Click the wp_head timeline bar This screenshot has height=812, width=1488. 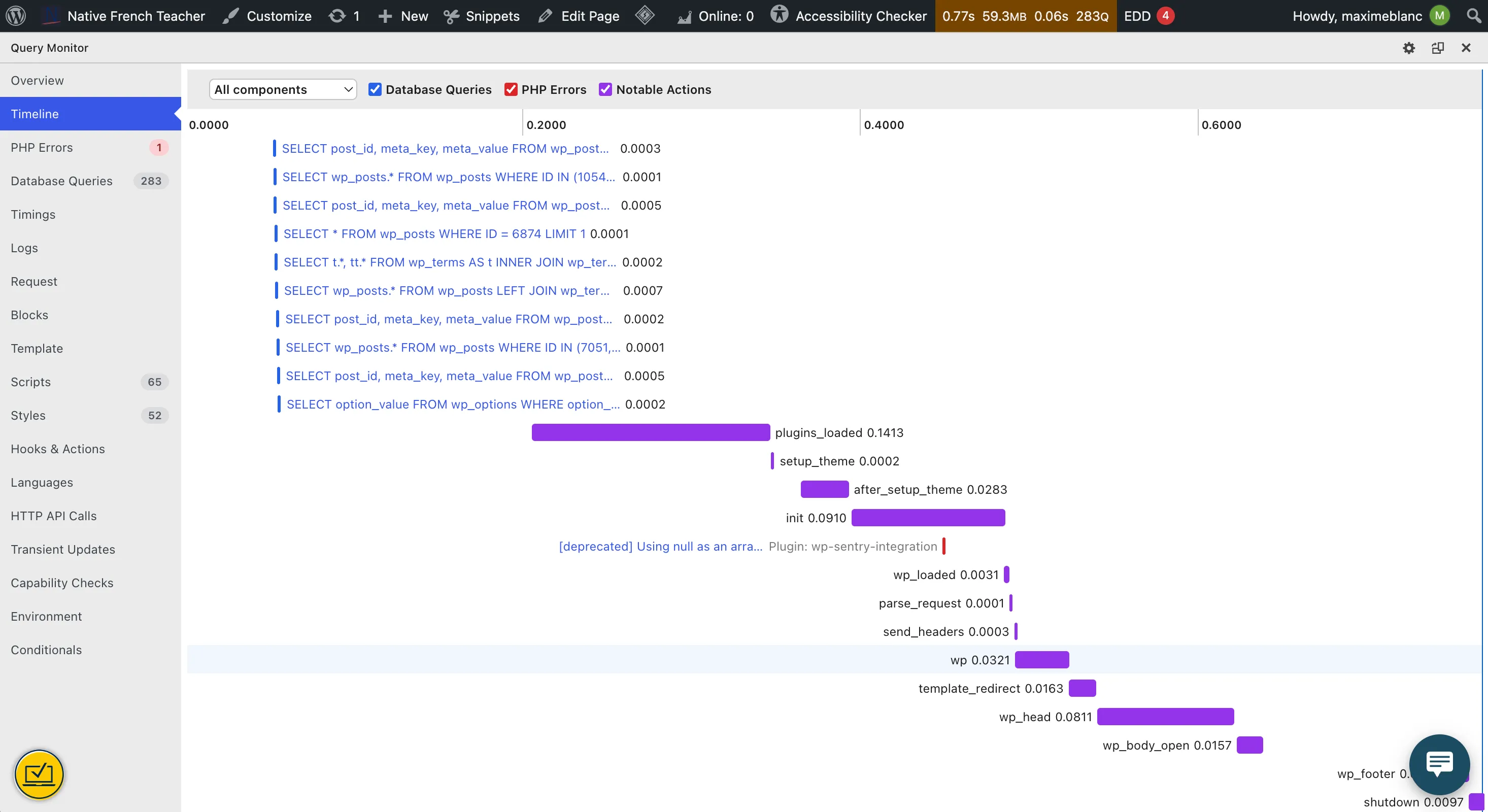(1166, 717)
